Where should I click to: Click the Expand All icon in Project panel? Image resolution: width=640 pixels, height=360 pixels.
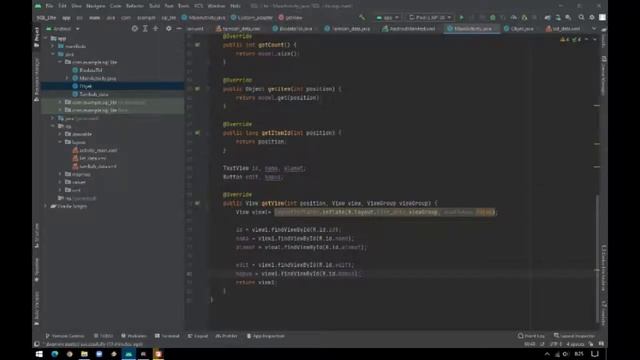coord(145,29)
